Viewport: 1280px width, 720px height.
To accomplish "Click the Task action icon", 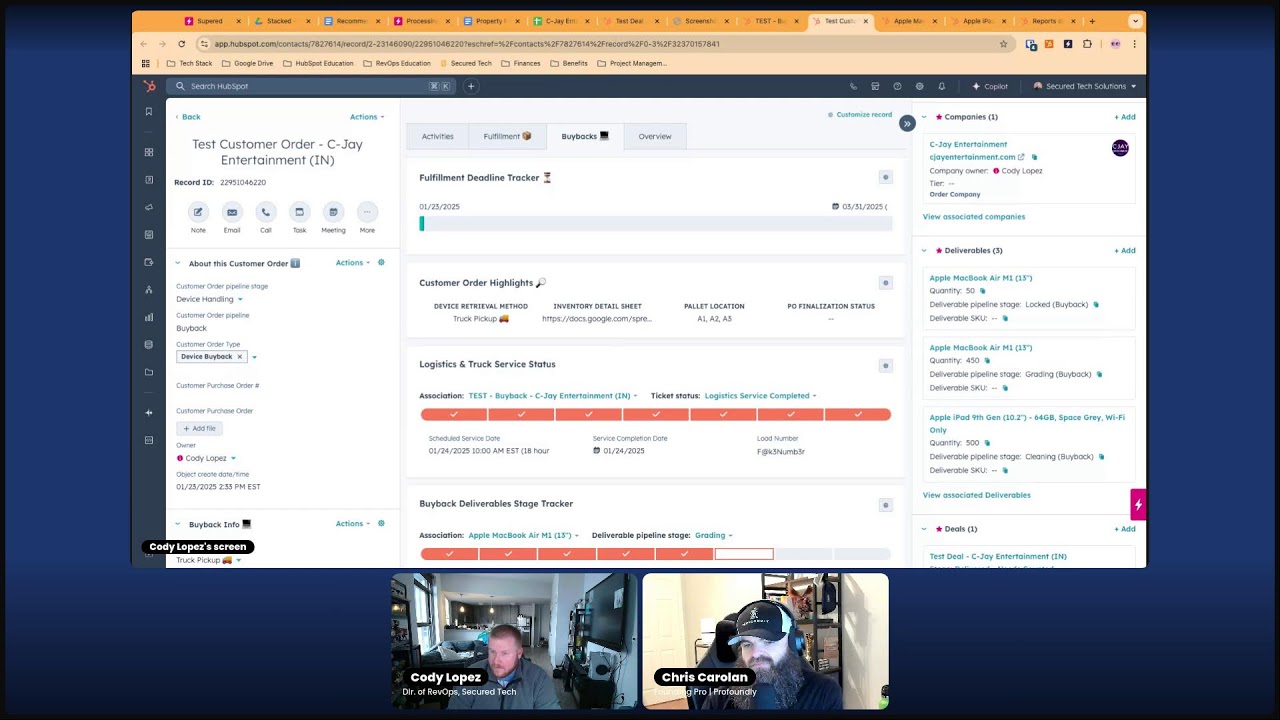I will (299, 212).
